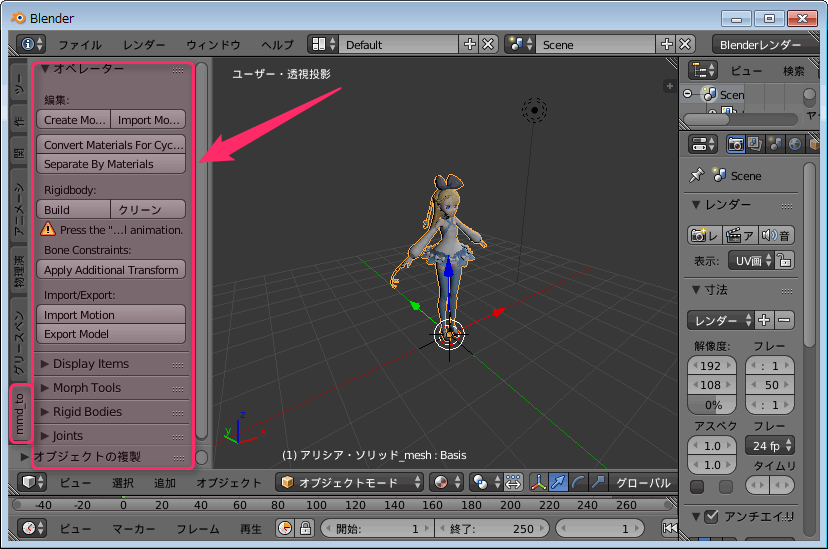Image resolution: width=828 pixels, height=549 pixels.
Task: Open the Properties editor type selector
Action: click(x=703, y=144)
